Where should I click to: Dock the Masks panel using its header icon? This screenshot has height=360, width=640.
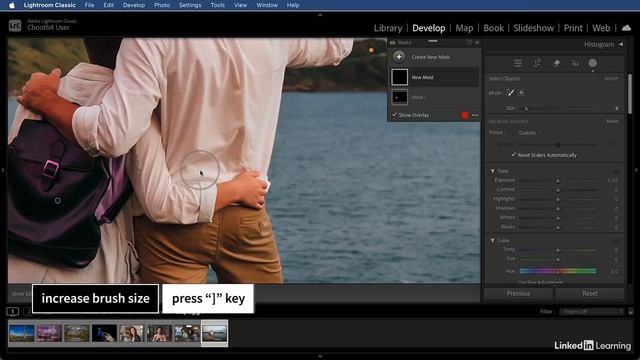click(469, 42)
